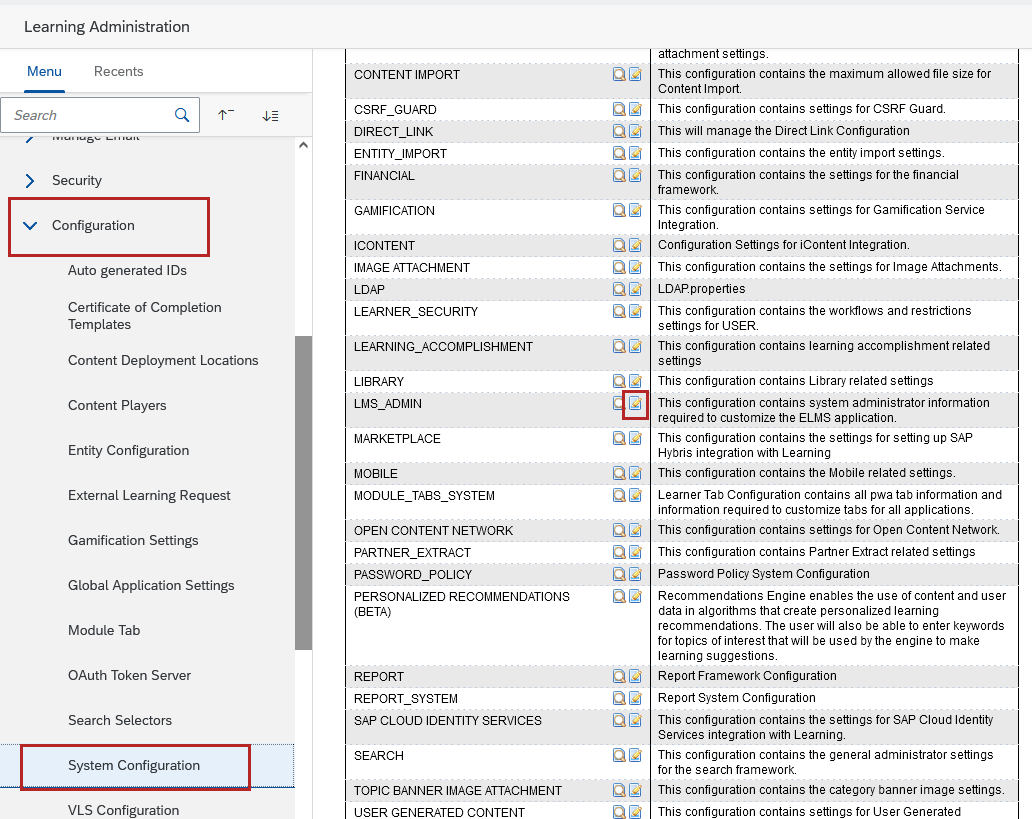
Task: Click the ascending sort arrow icon
Action: click(226, 115)
